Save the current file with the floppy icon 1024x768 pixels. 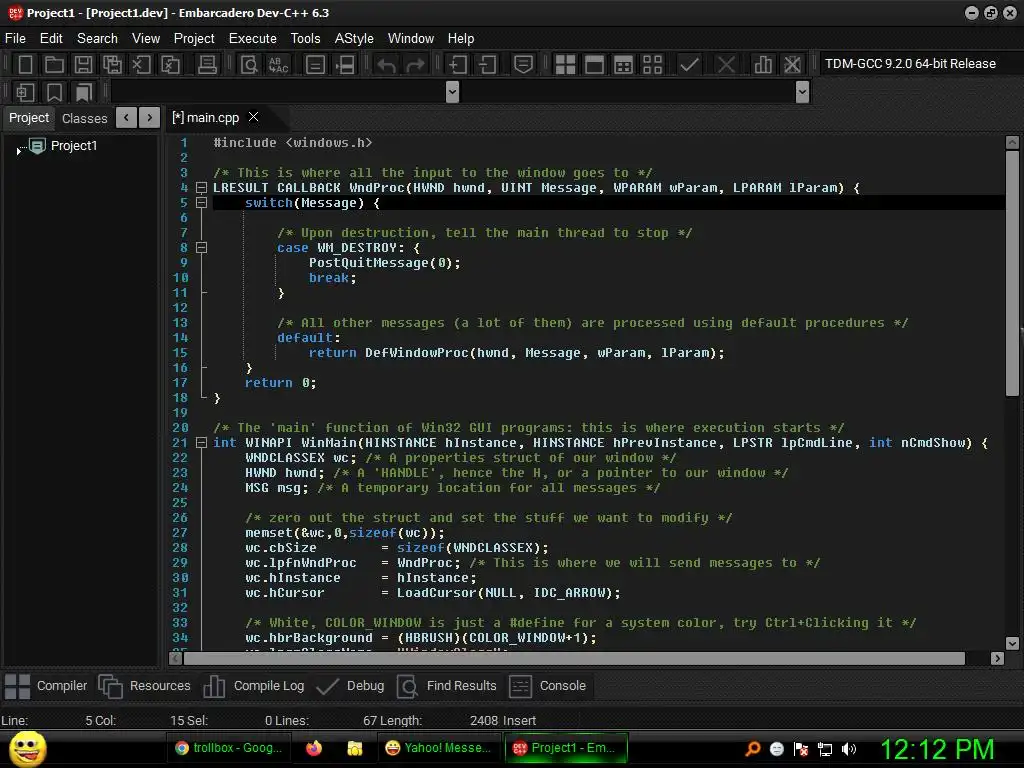[x=83, y=64]
